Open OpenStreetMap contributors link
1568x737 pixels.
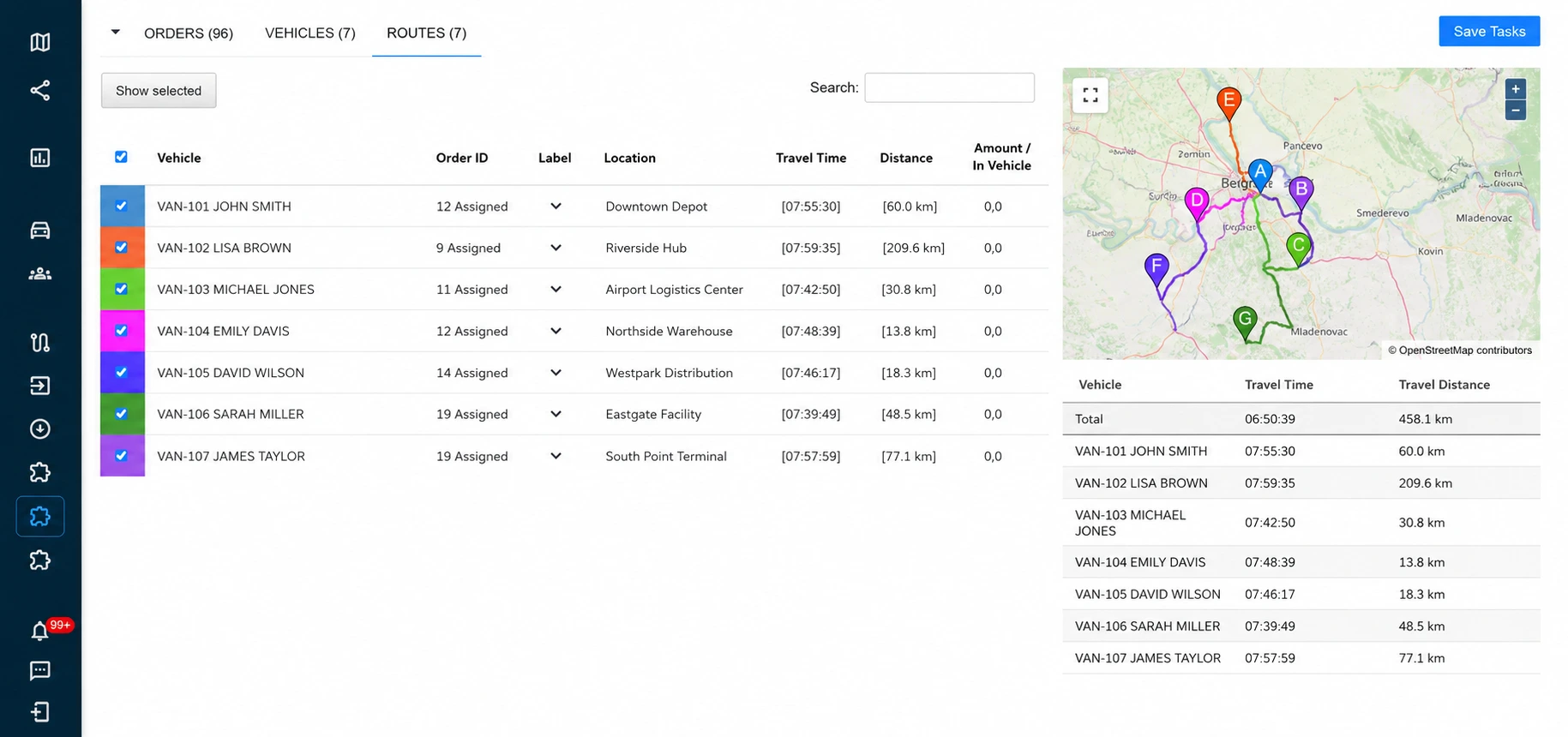click(1464, 350)
